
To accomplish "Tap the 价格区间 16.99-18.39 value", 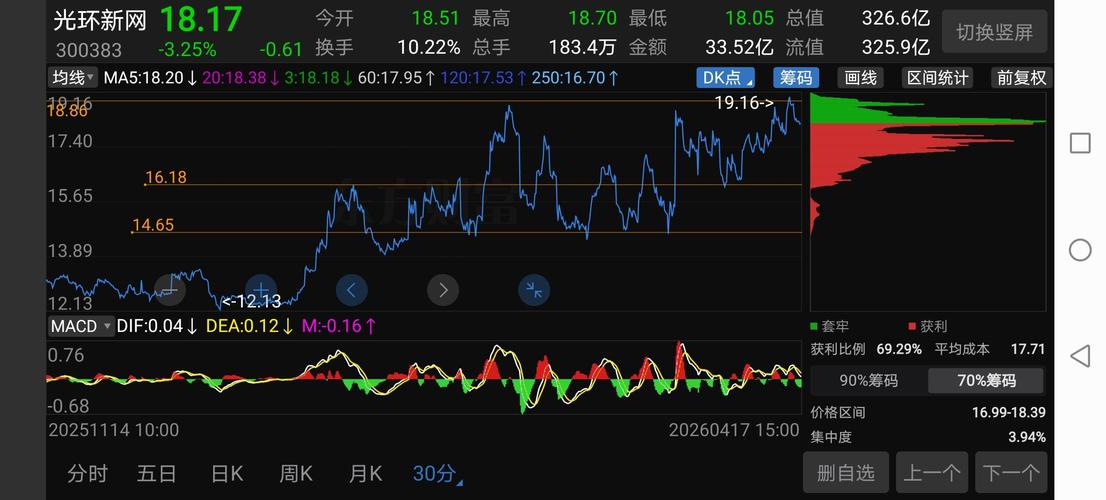I will click(1009, 413).
